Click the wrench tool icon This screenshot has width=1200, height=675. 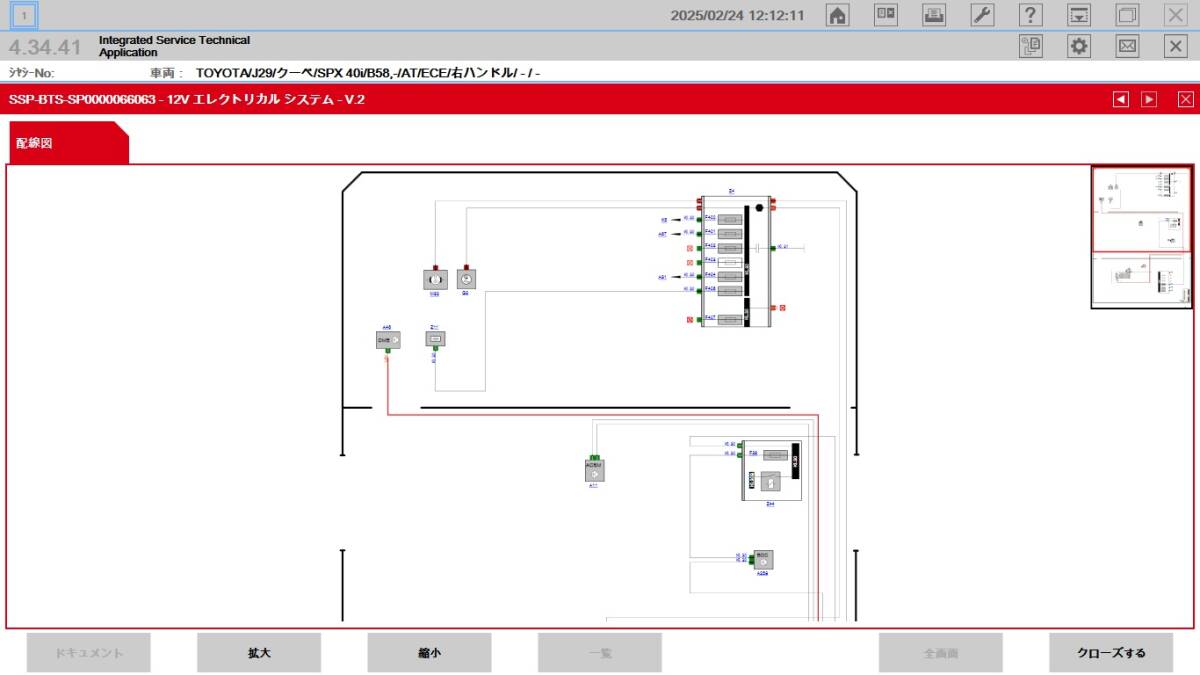tap(982, 15)
